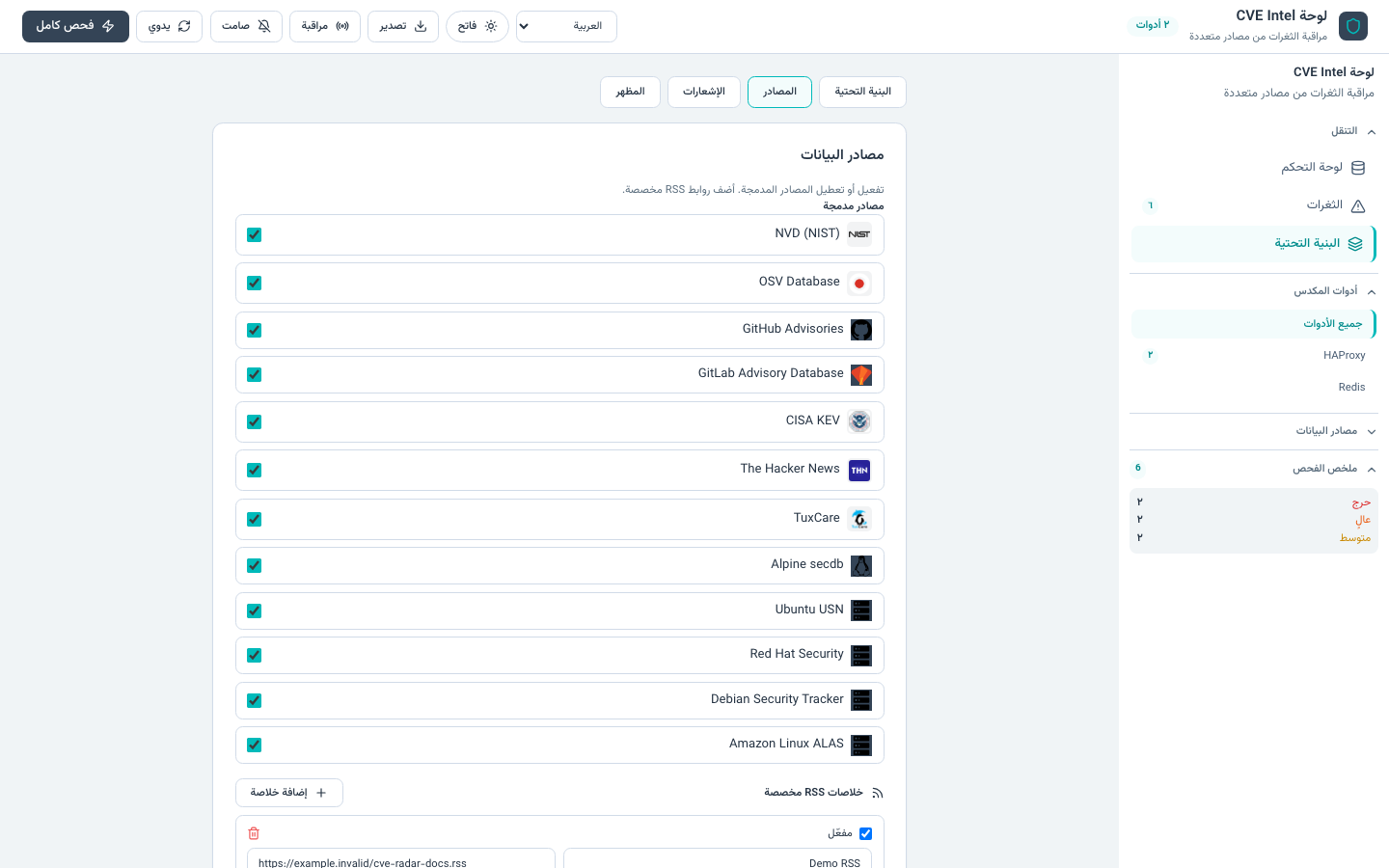This screenshot has width=1389, height=868.
Task: Click إضافة خلاصة to add a feed
Action: [289, 793]
